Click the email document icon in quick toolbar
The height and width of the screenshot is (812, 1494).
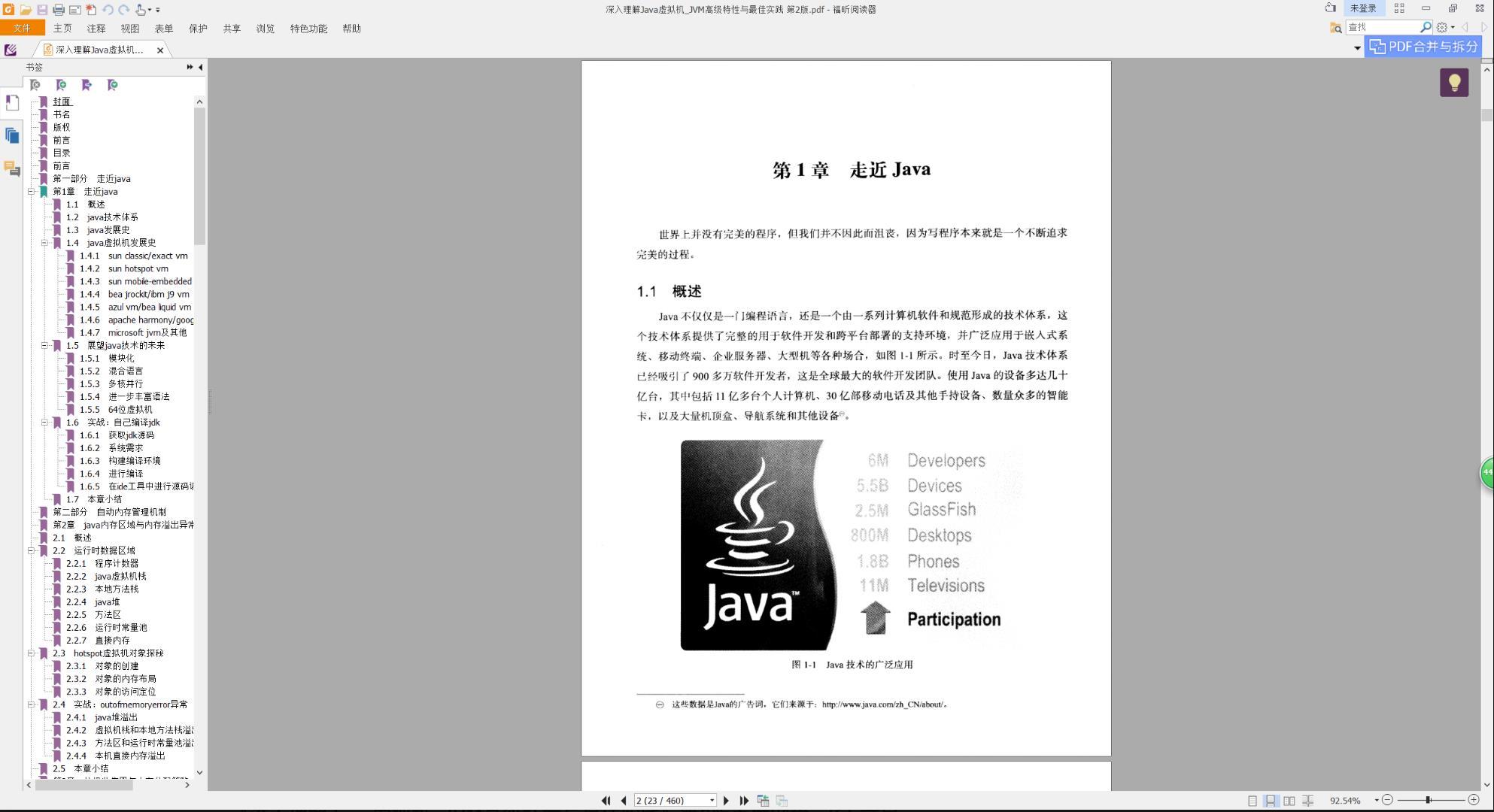[75, 10]
